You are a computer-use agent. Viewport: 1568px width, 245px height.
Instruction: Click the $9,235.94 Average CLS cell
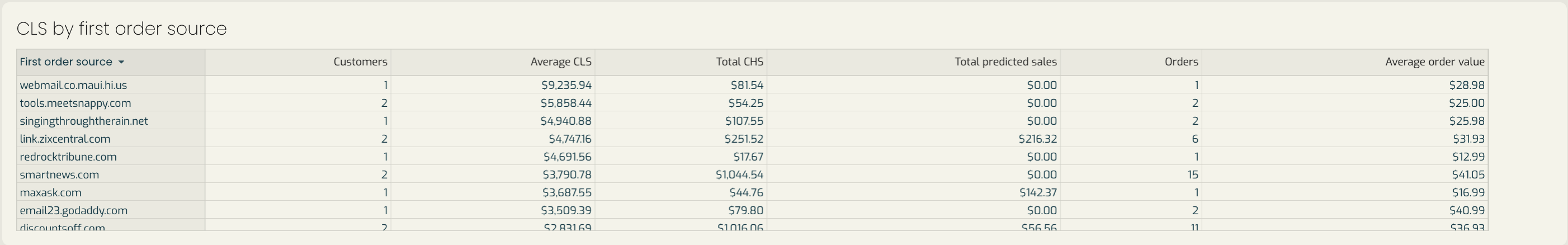493,84
